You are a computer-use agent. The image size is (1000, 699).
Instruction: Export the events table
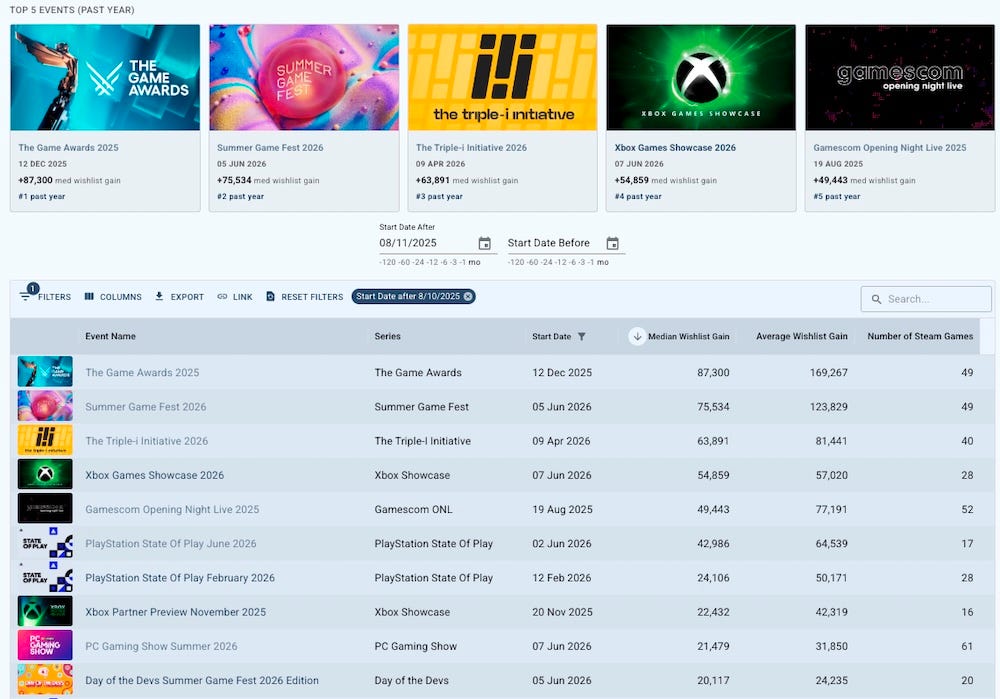coord(179,297)
